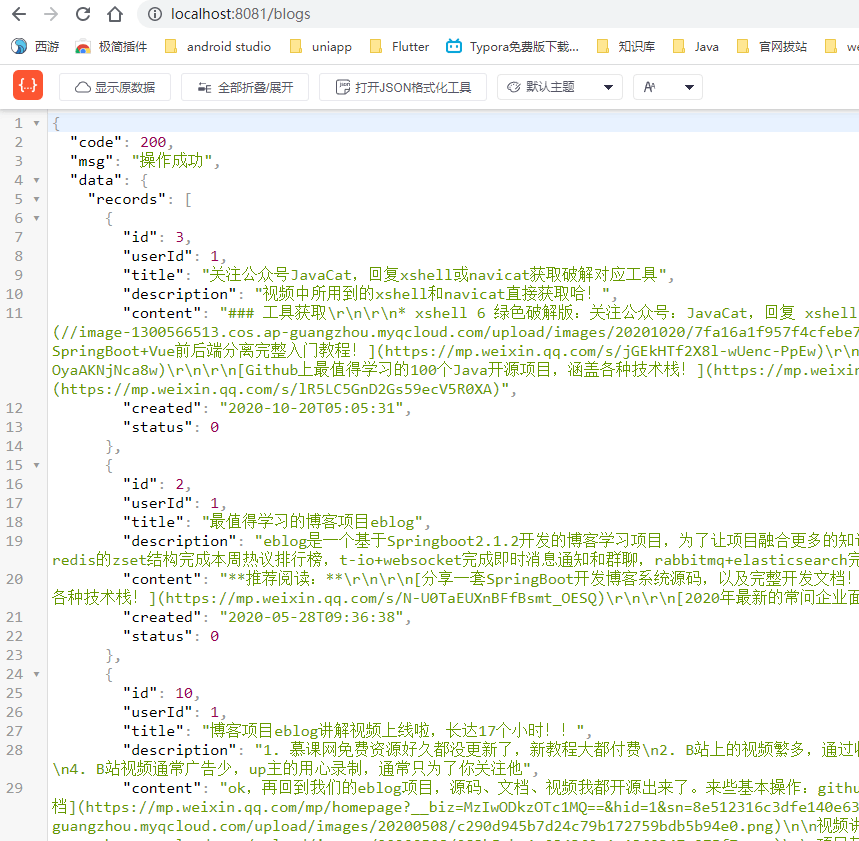Click the Typora bookmark icon
859x841 pixels.
coord(454,46)
